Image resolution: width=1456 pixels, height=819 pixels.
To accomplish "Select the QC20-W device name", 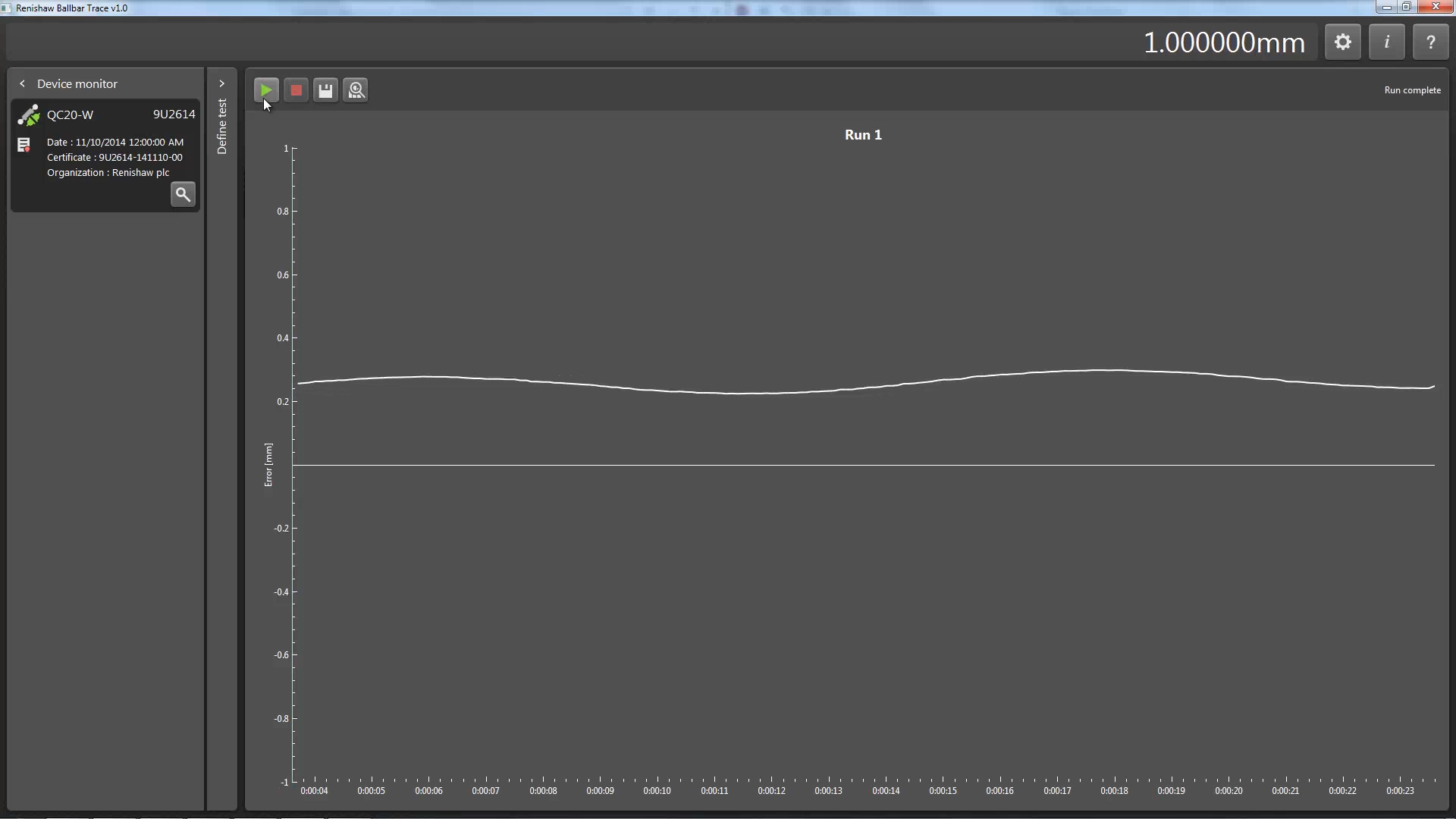I will coord(70,115).
